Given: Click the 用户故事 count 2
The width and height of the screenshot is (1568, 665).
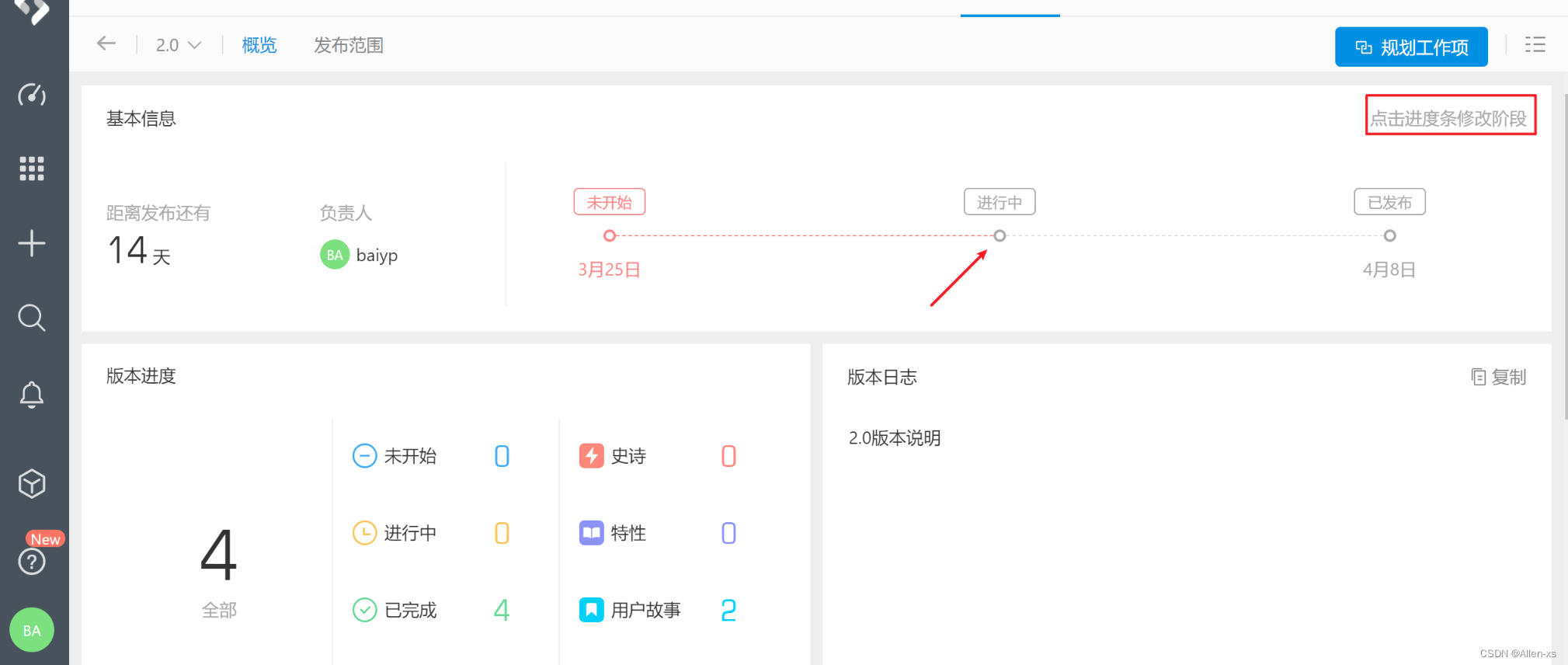Looking at the screenshot, I should click(x=728, y=610).
